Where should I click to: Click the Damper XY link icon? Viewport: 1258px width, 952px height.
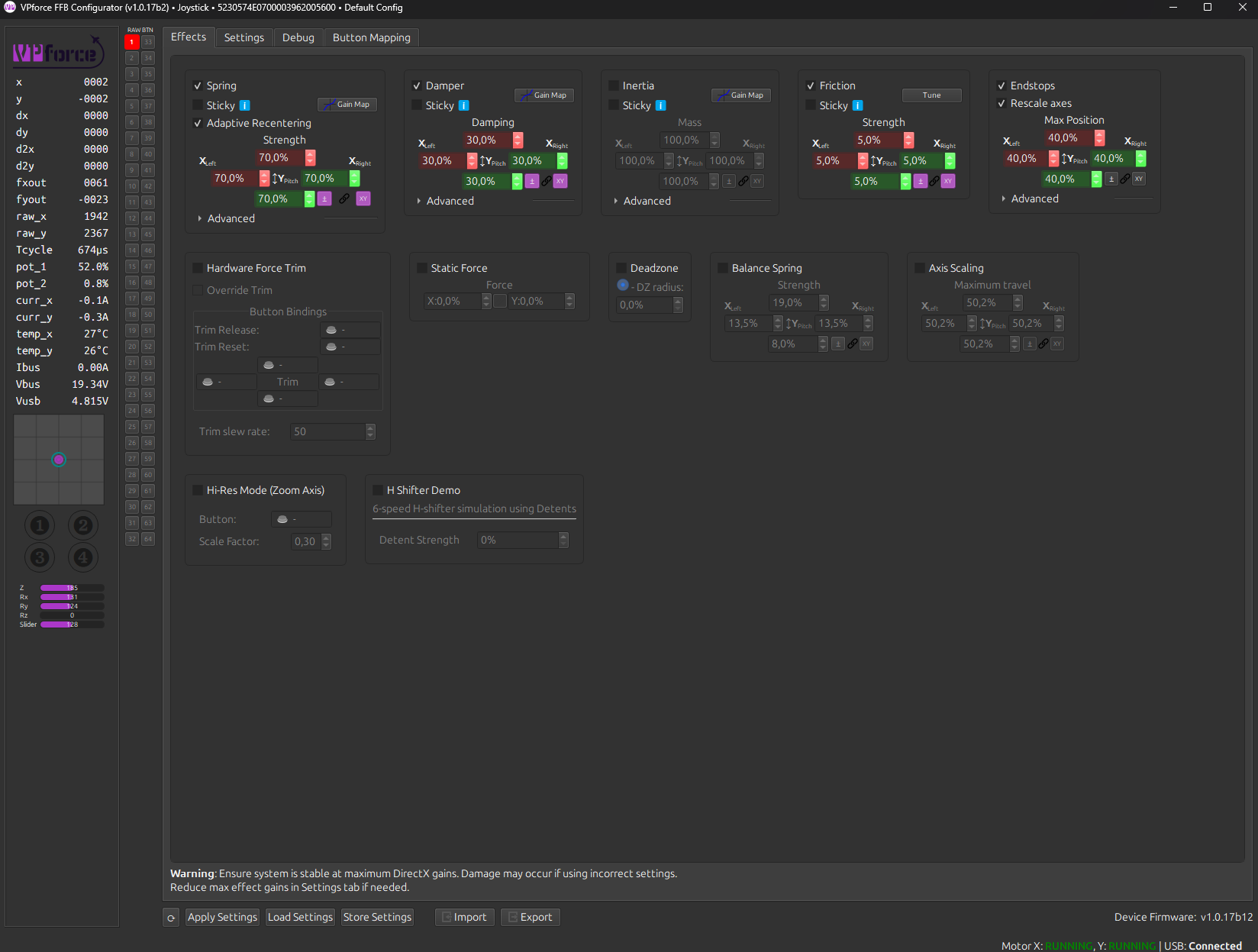pyautogui.click(x=560, y=181)
